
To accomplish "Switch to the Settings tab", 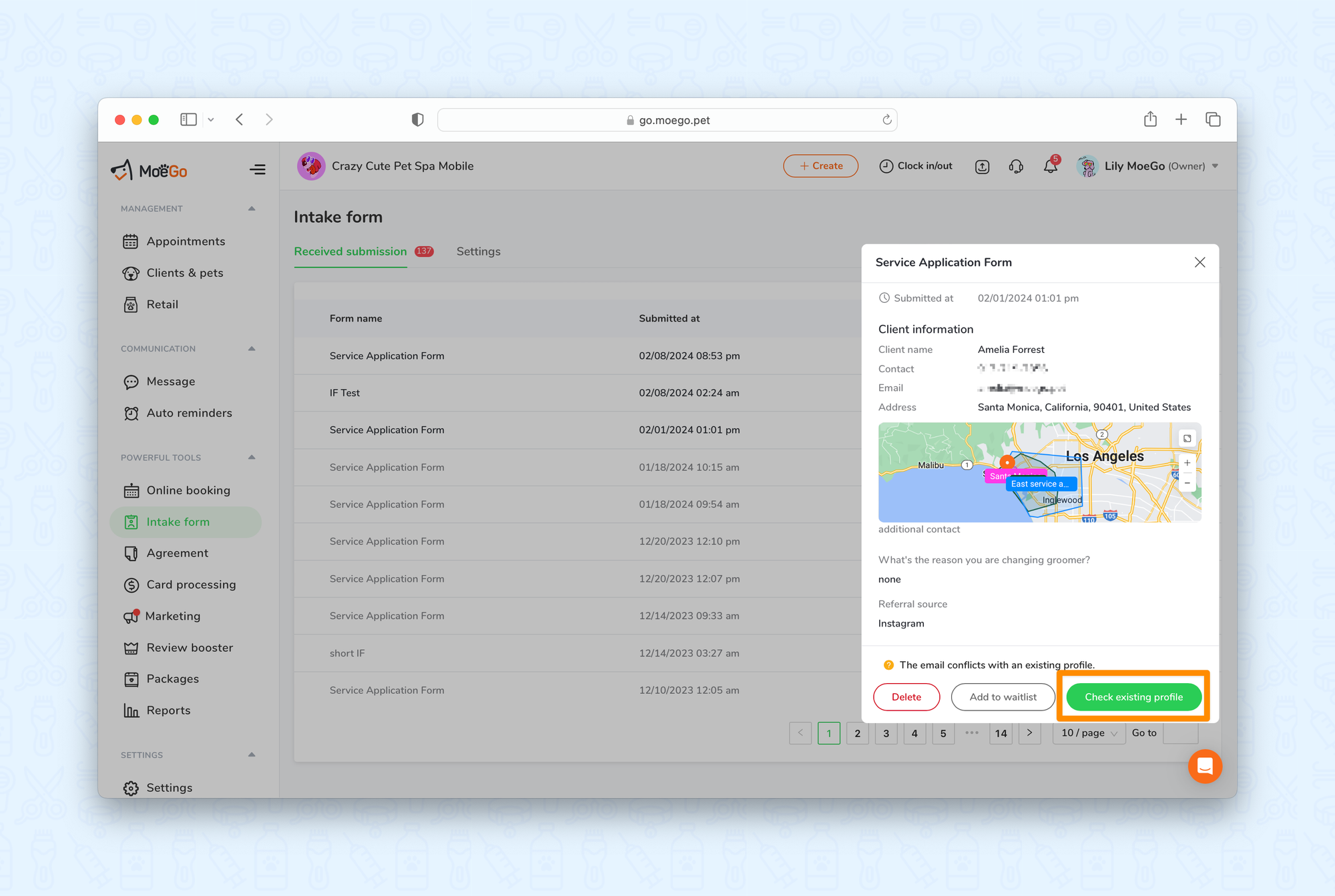I will [x=478, y=252].
